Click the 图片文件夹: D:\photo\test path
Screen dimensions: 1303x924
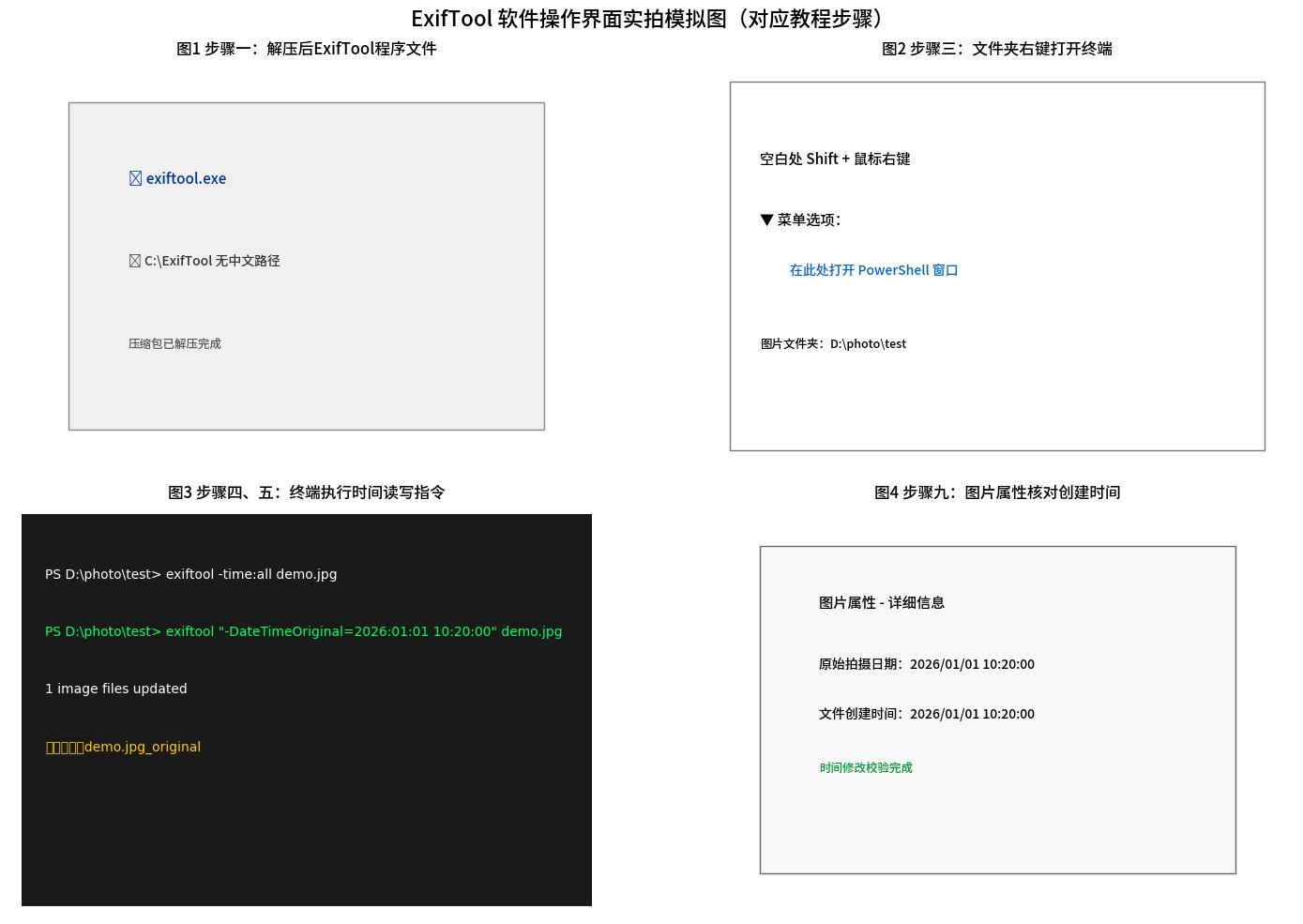click(833, 343)
